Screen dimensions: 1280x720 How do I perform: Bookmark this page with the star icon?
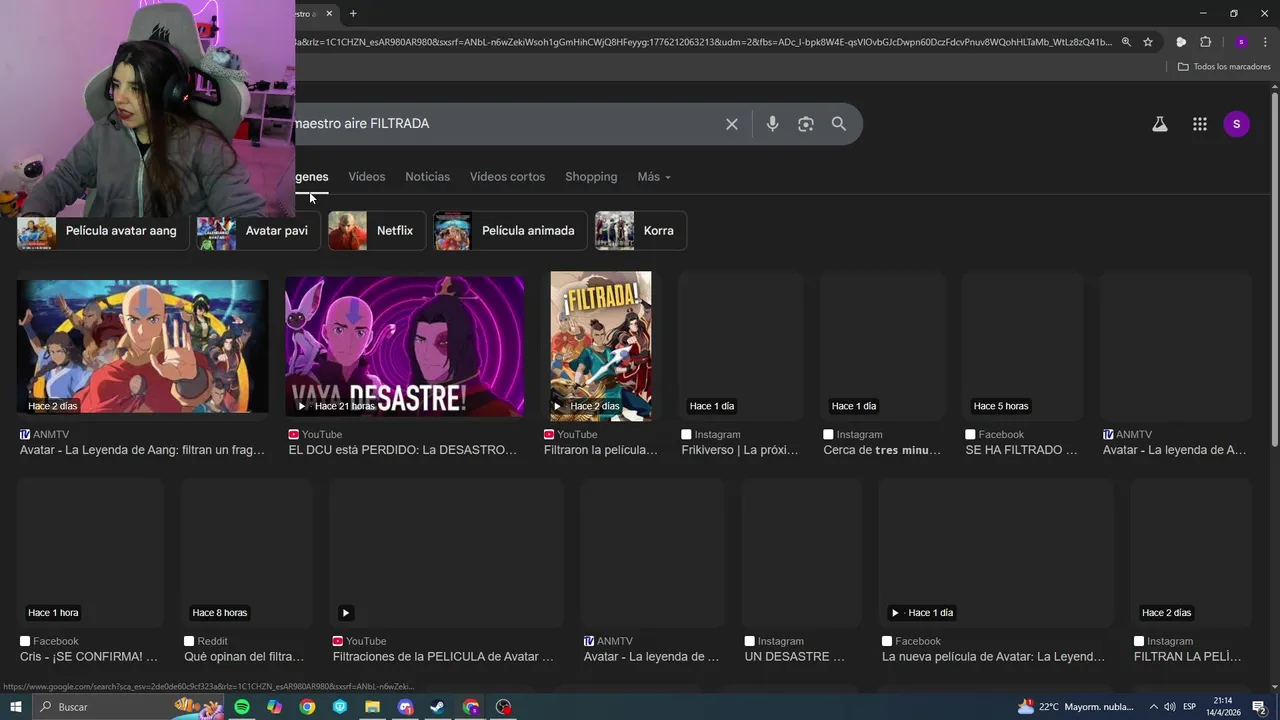click(1148, 42)
